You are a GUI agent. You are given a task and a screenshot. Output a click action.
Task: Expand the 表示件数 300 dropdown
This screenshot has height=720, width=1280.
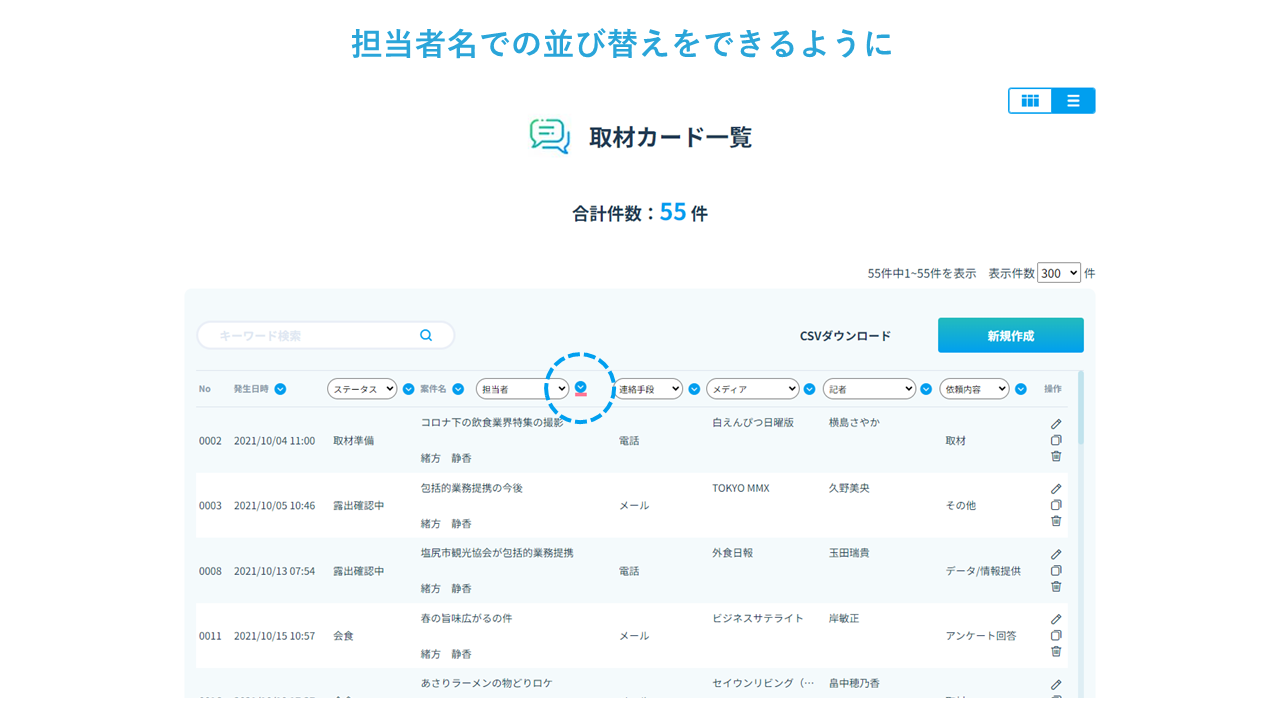[1058, 273]
